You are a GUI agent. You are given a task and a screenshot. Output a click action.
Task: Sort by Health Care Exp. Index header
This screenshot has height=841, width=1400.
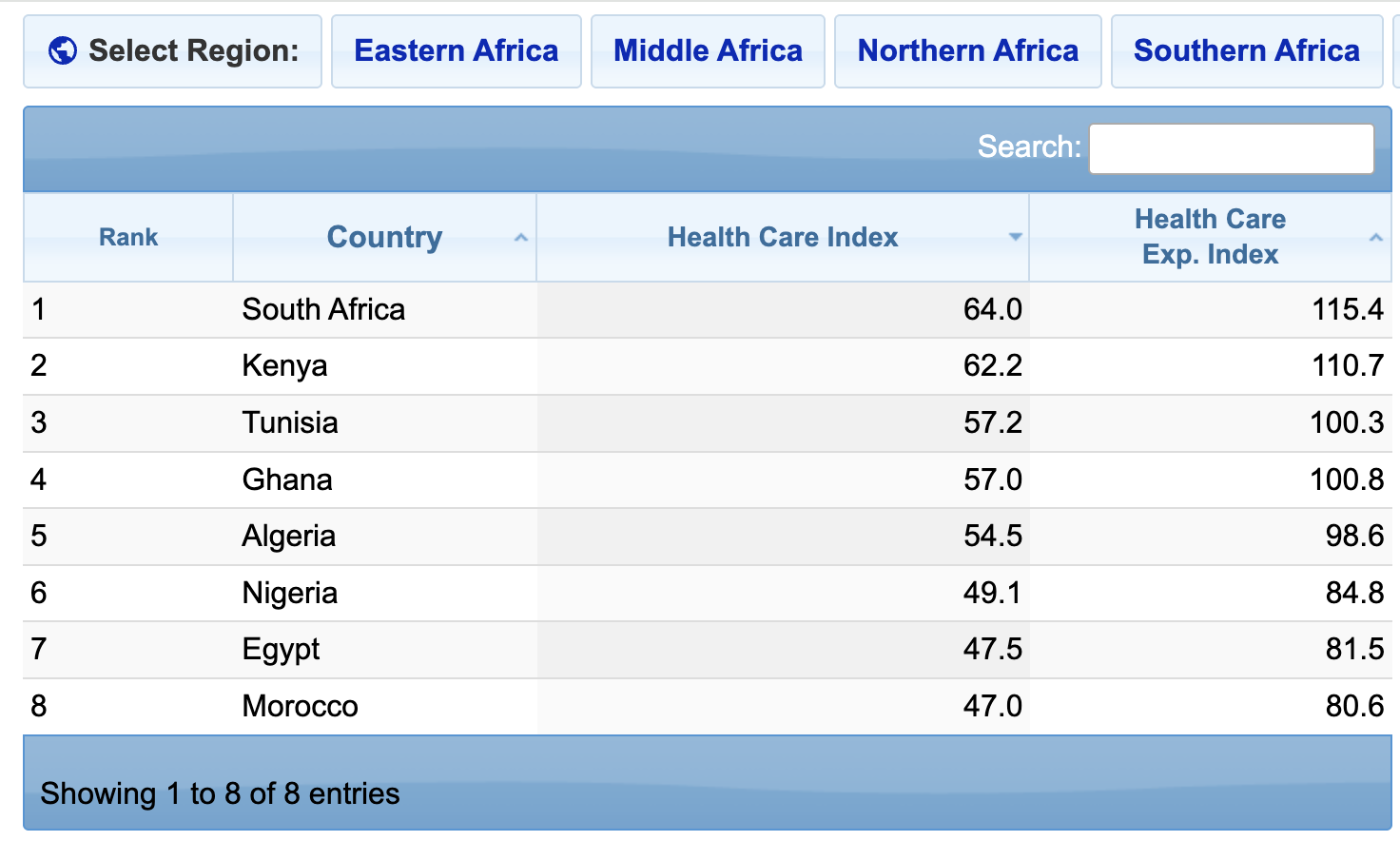tap(1210, 237)
